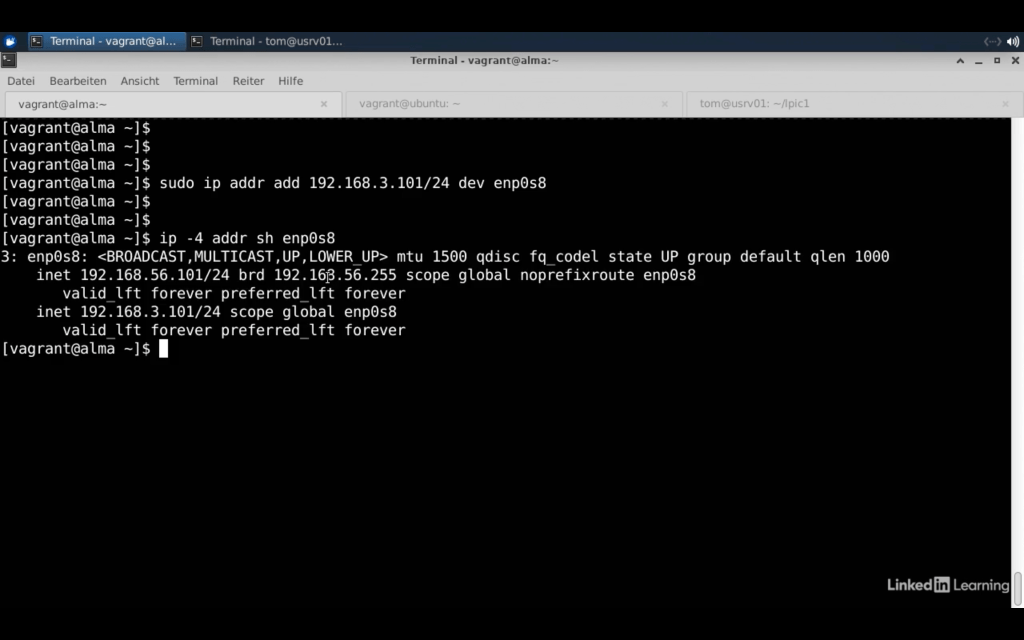Close the vagrant@ubuntu tab
Screen dimensions: 1024x640
pyautogui.click(x=665, y=104)
